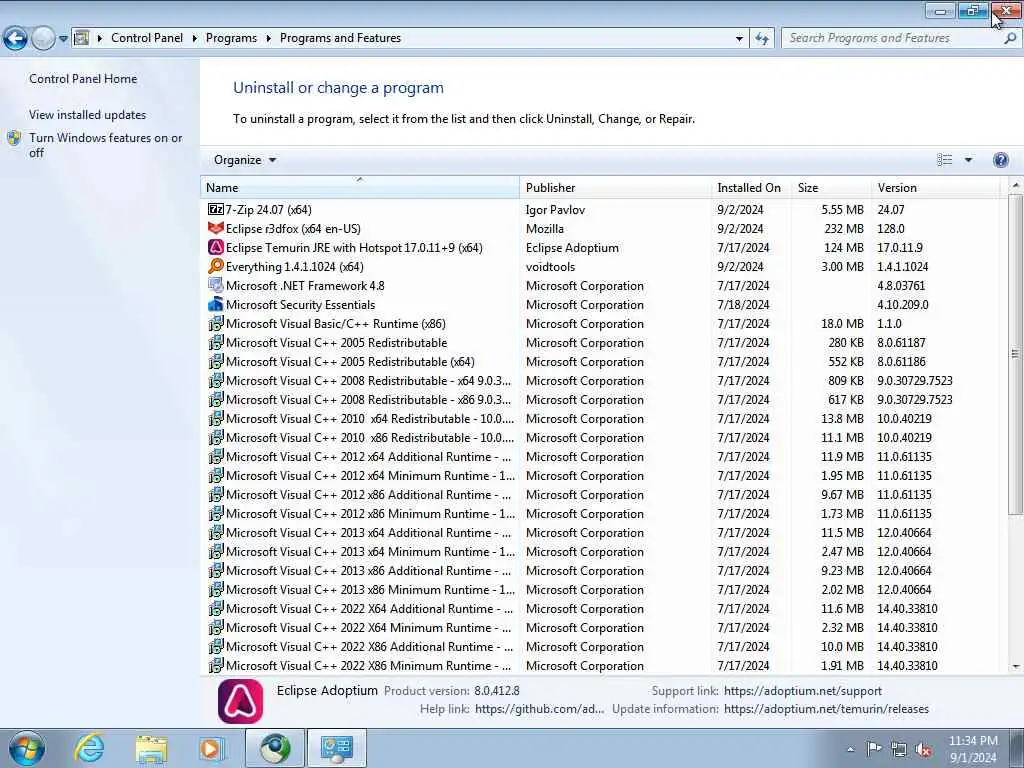The image size is (1024, 768).
Task: Select Microsoft Visual C++ 2008 Redistributable x64 row
Action: (600, 381)
